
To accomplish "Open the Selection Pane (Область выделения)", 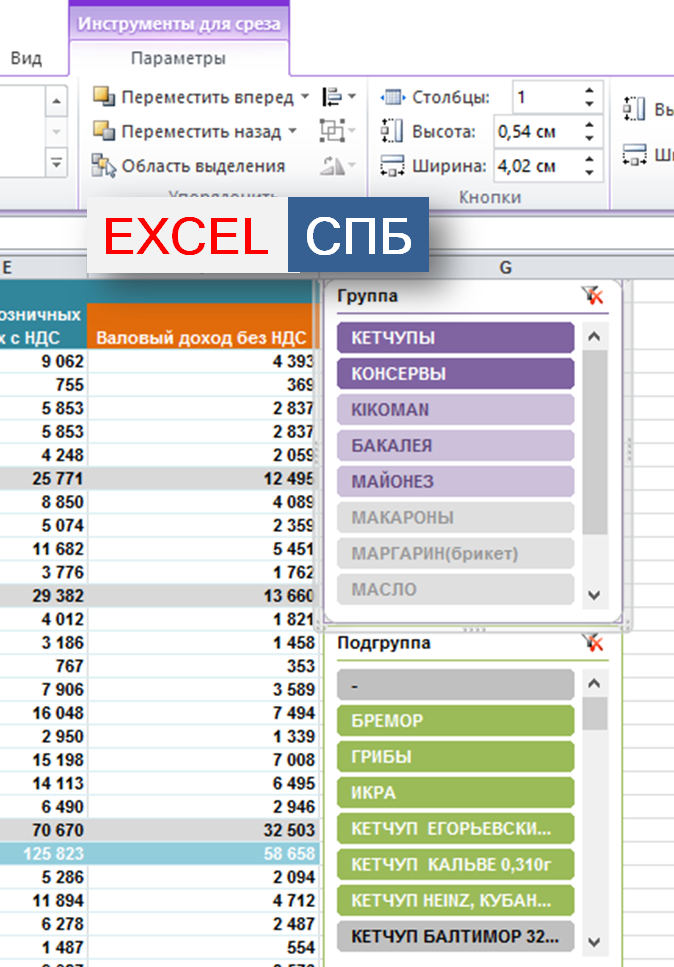I will coord(190,166).
